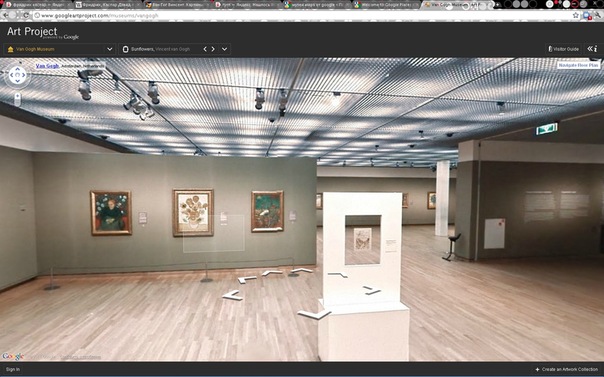This screenshot has height=377, width=604.
Task: Open the Van Gogh link in street view
Action: pyautogui.click(x=47, y=66)
